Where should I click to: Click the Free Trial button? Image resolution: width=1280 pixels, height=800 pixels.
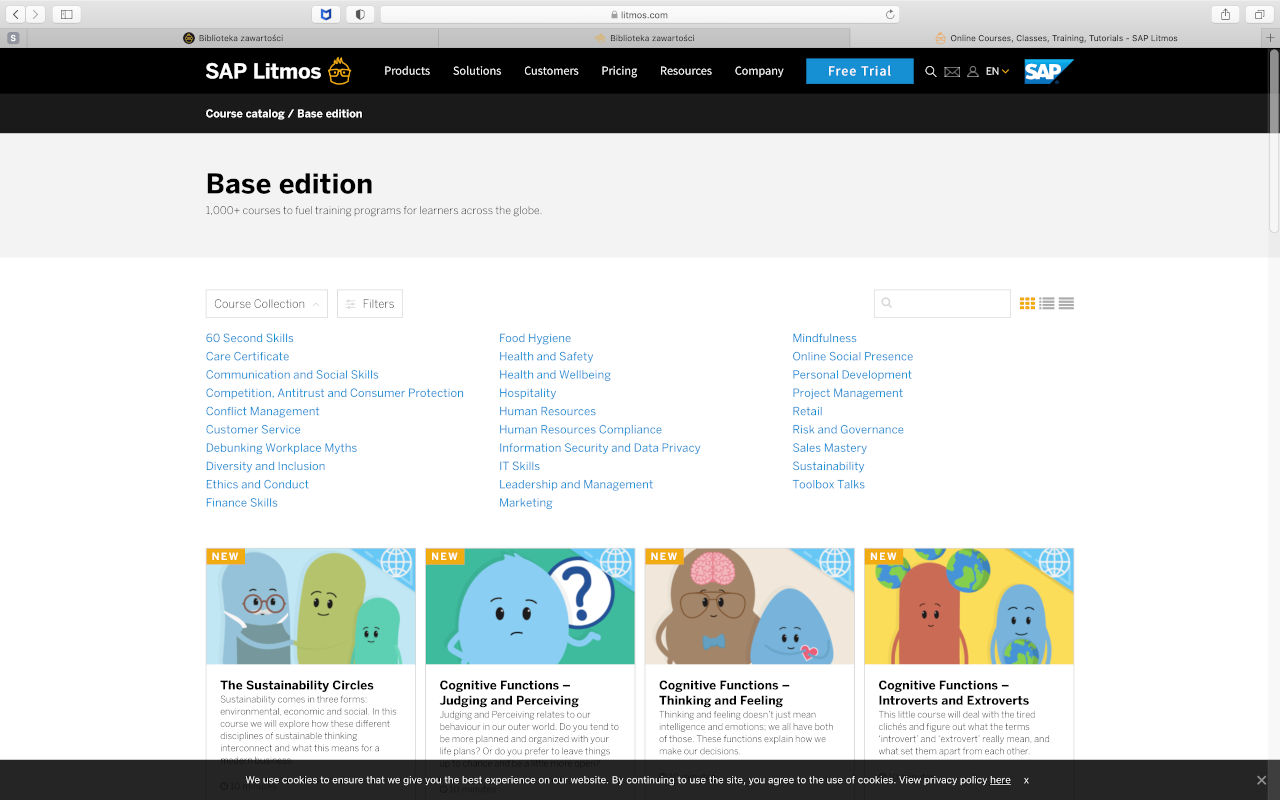[x=860, y=71]
